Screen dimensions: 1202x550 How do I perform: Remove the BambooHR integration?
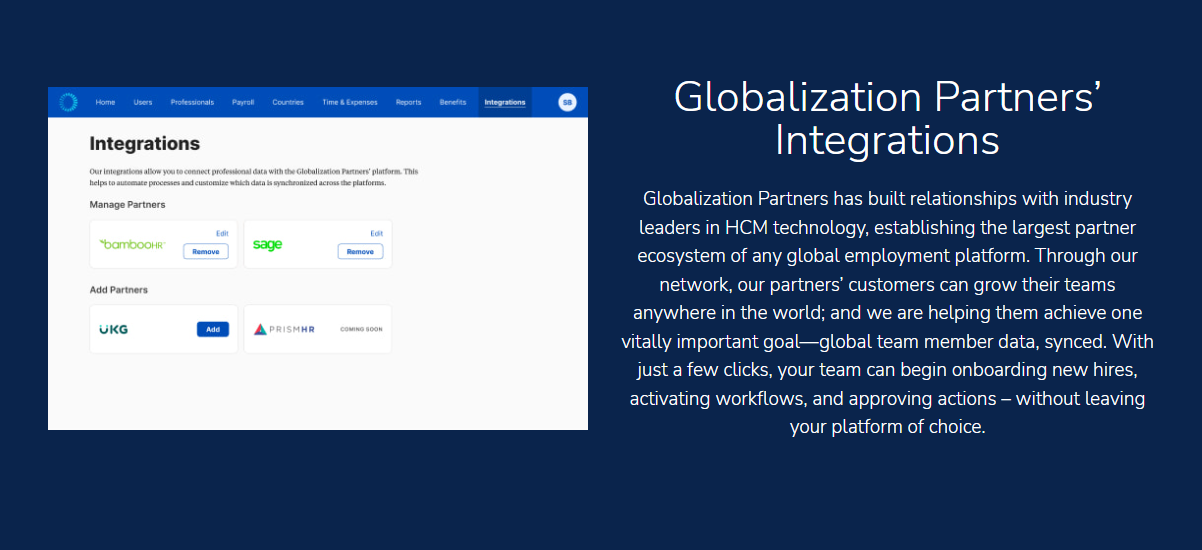click(206, 252)
